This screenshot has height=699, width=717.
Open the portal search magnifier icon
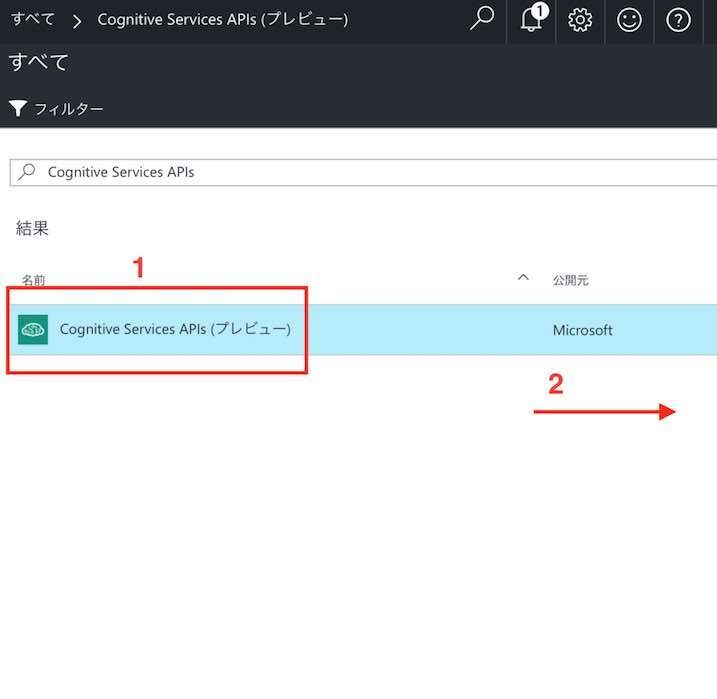coord(482,19)
